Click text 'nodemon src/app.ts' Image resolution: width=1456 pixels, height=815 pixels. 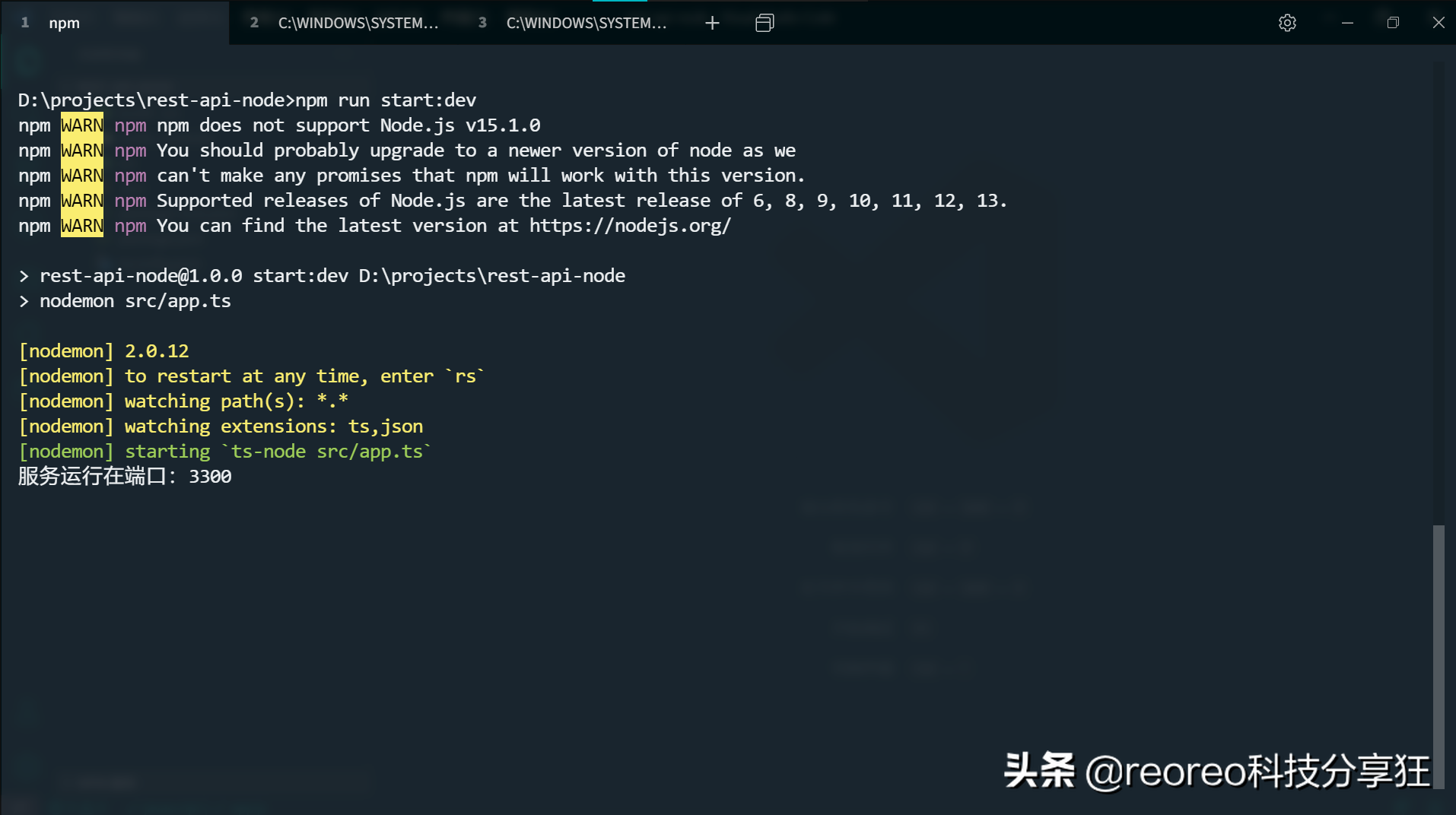(x=135, y=301)
